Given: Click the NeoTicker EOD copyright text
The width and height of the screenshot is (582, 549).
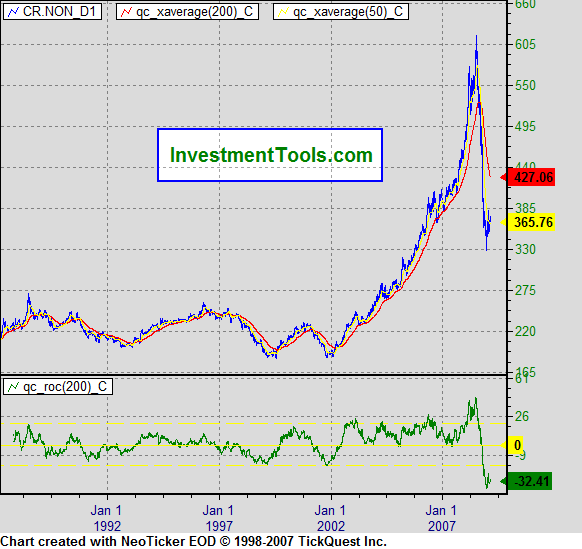Looking at the screenshot, I should [193, 541].
